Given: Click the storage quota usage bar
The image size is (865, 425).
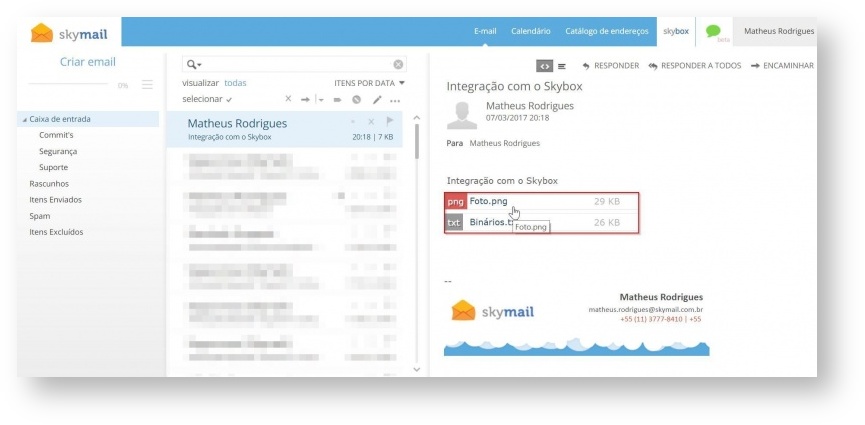Looking at the screenshot, I should click(70, 85).
